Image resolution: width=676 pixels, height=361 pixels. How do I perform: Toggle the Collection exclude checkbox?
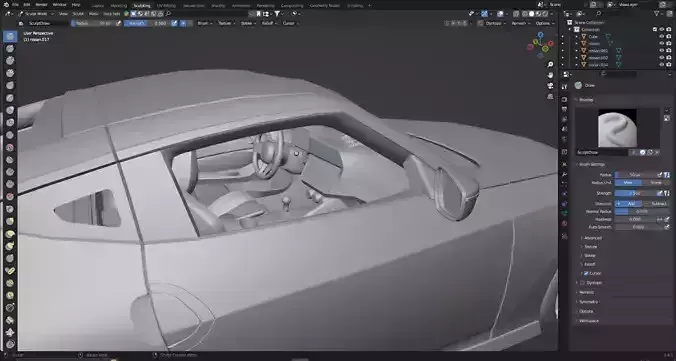[x=655, y=29]
